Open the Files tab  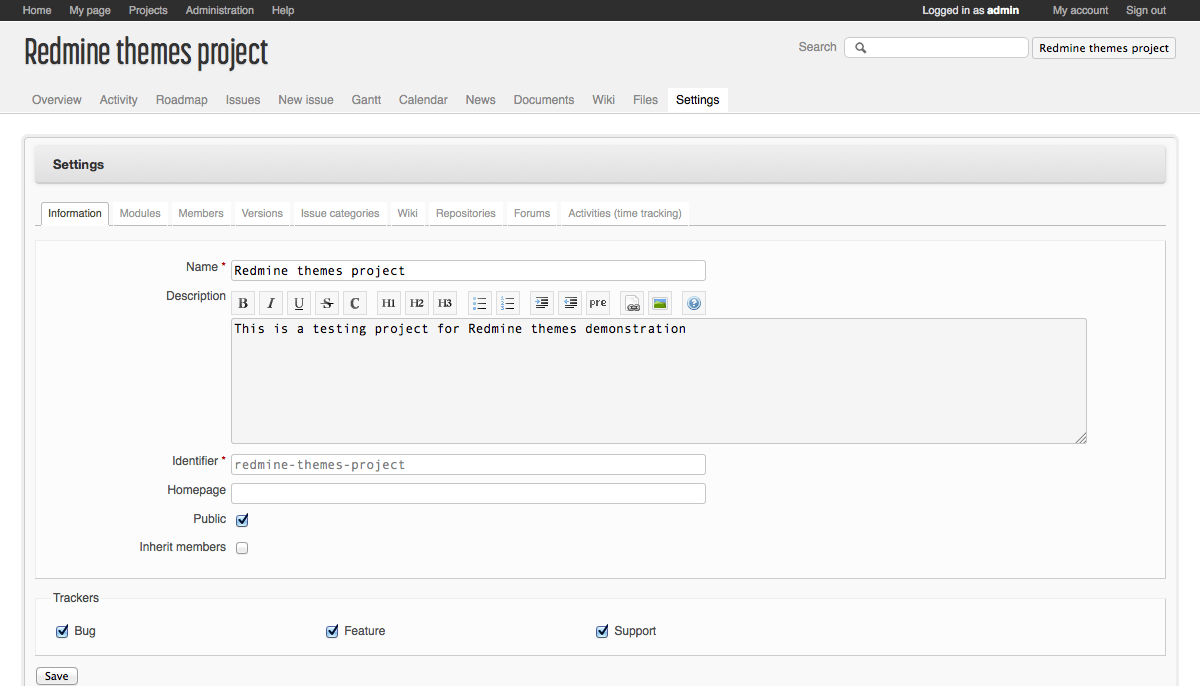click(646, 100)
